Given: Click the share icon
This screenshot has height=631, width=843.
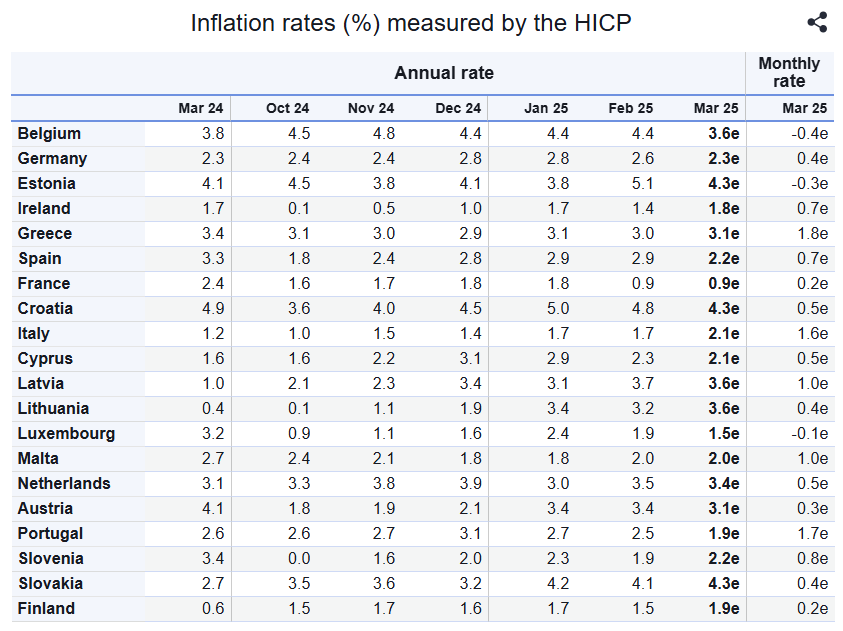Looking at the screenshot, I should 817,23.
